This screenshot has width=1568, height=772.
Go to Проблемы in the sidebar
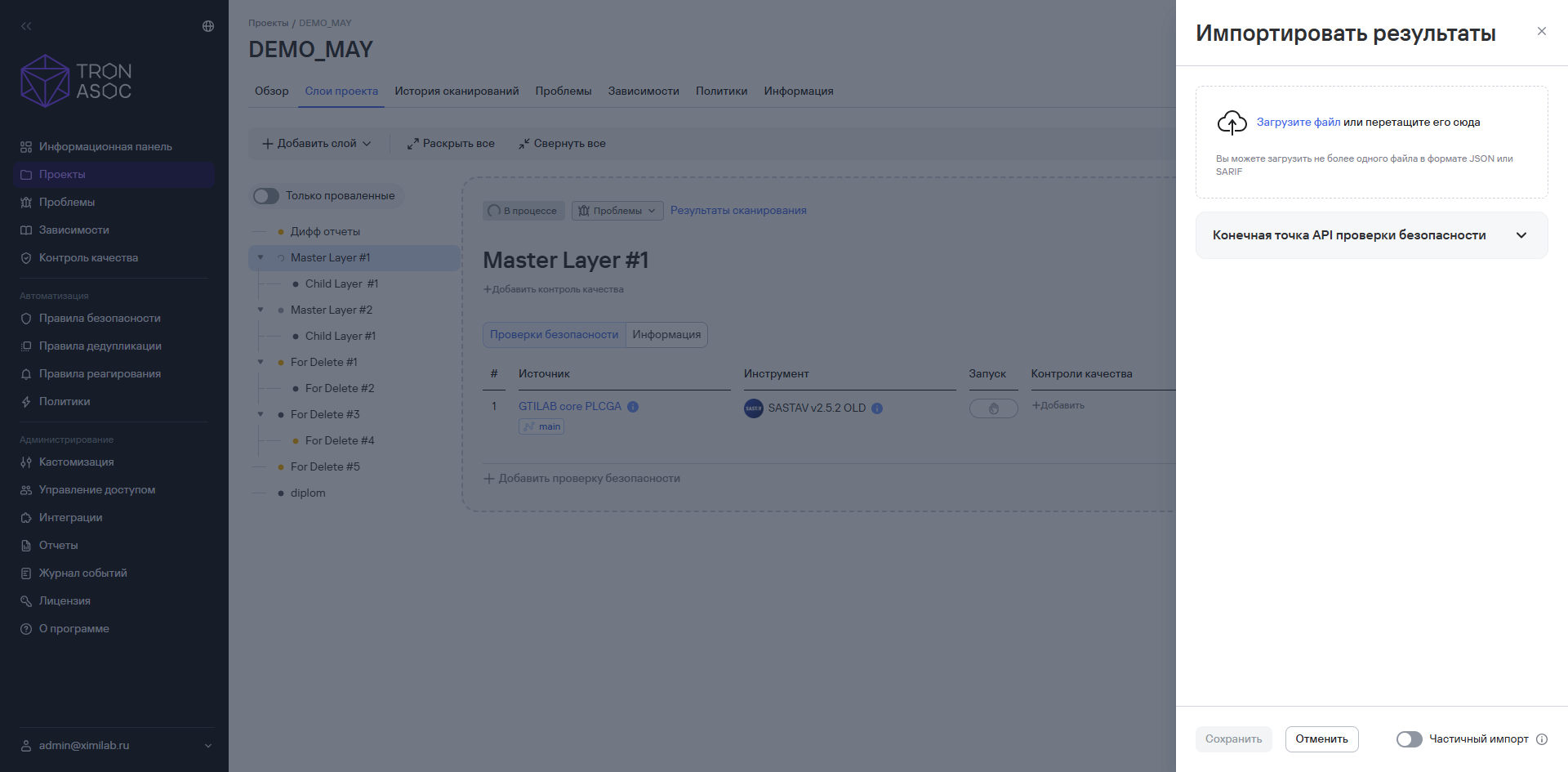(x=114, y=203)
